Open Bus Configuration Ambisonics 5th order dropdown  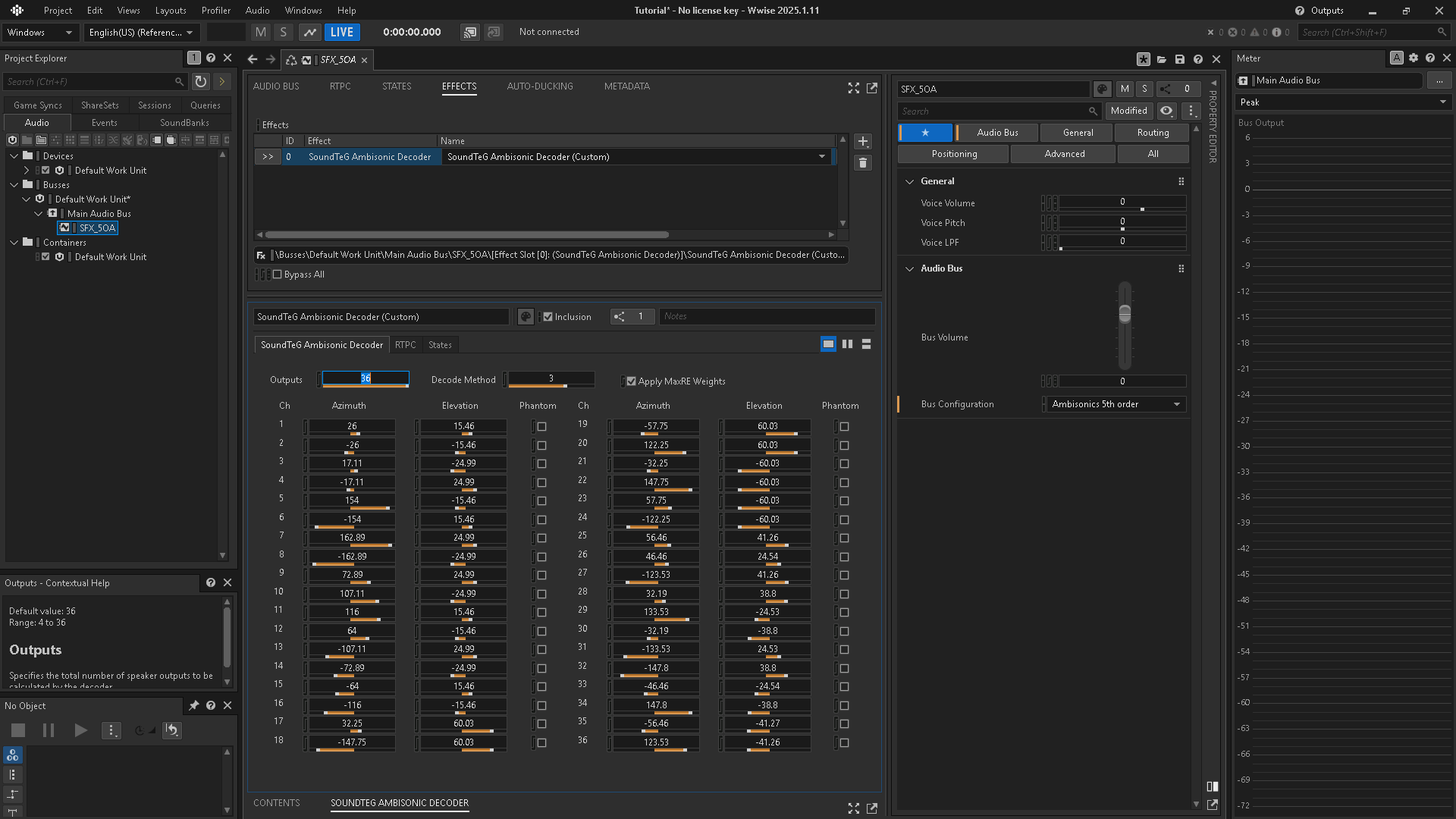click(x=1116, y=404)
